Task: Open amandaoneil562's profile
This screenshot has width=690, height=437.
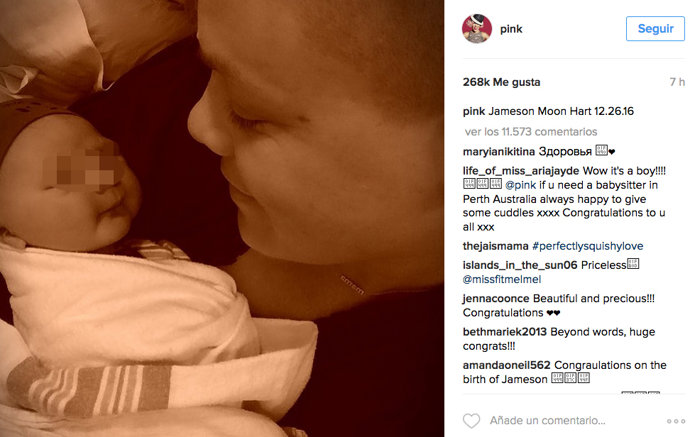Action: pos(506,365)
